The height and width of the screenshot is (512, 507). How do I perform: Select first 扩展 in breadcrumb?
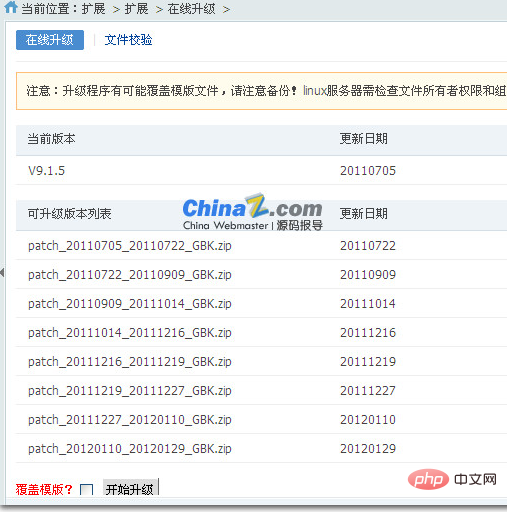pyautogui.click(x=93, y=9)
